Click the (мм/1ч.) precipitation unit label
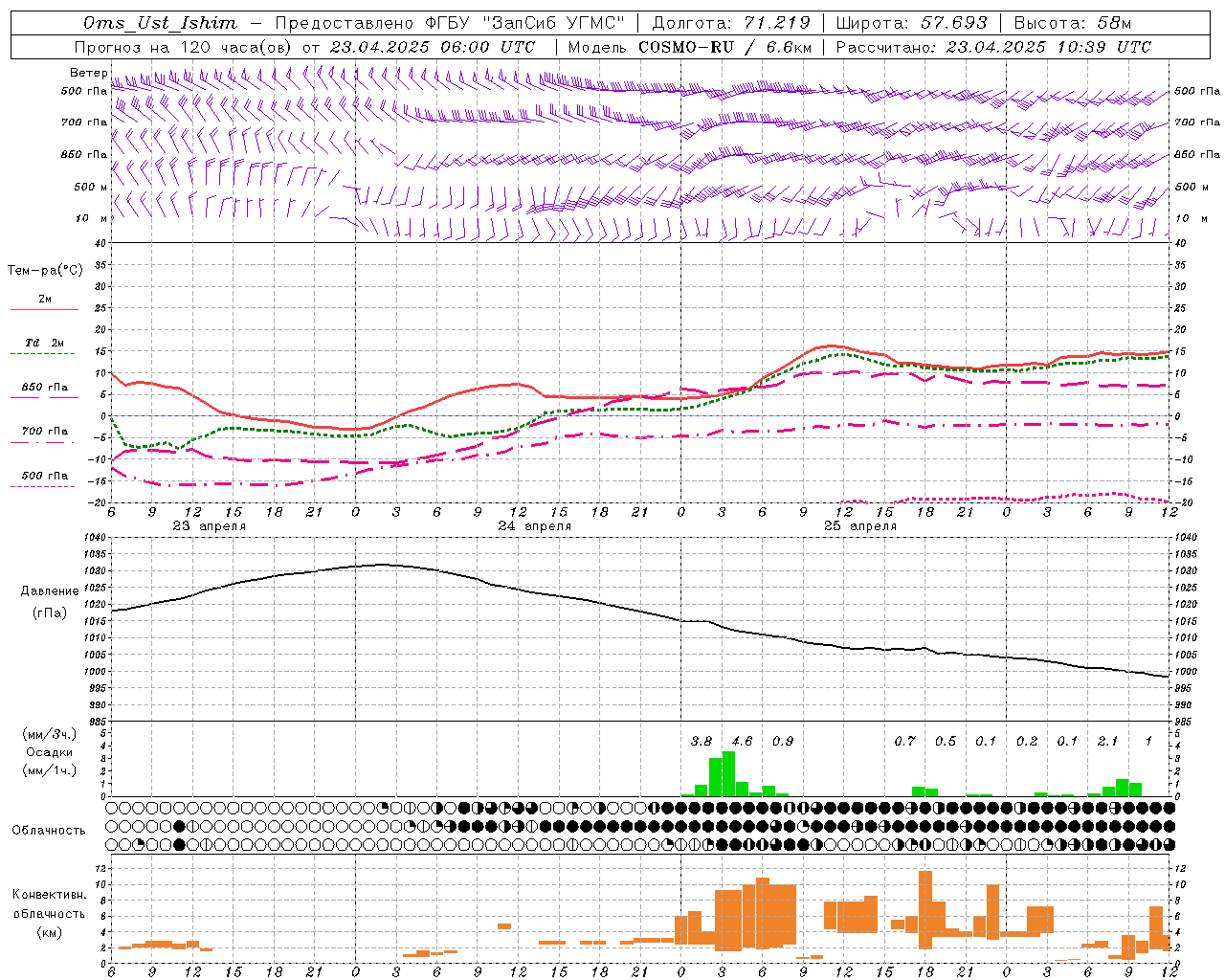Viewport: 1225px width, 980px height. coord(50,770)
